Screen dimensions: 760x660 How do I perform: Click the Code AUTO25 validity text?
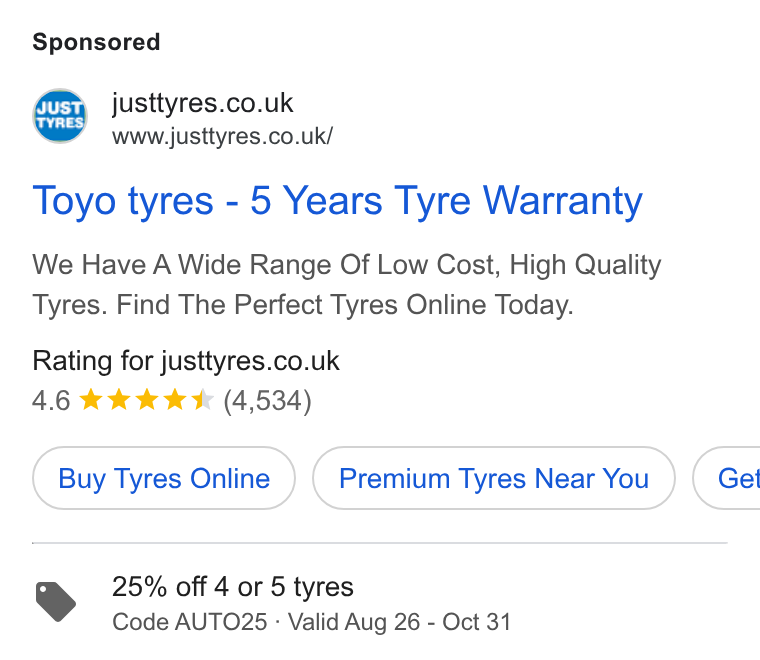click(312, 622)
